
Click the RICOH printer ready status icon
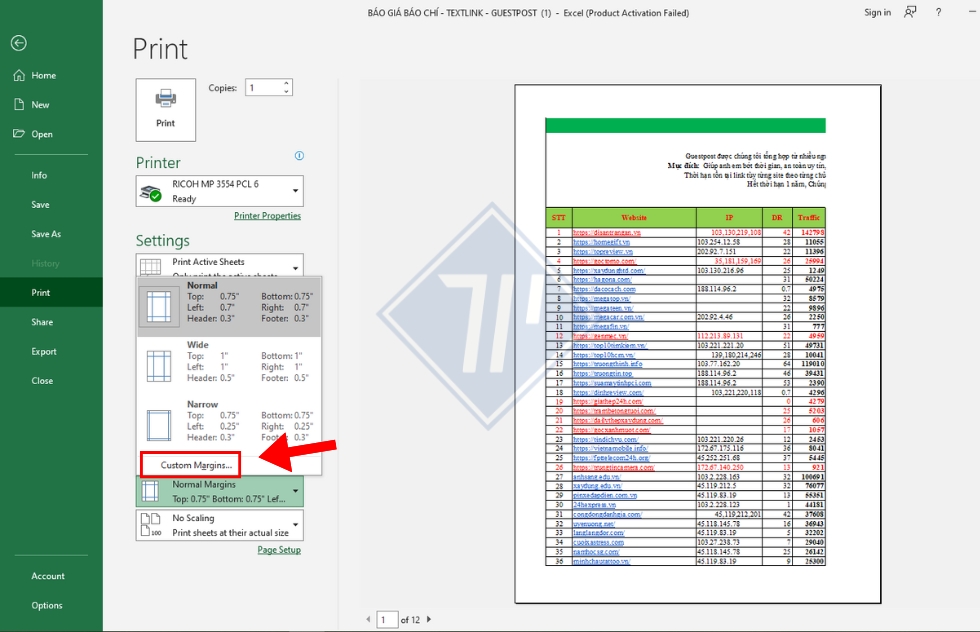(151, 194)
